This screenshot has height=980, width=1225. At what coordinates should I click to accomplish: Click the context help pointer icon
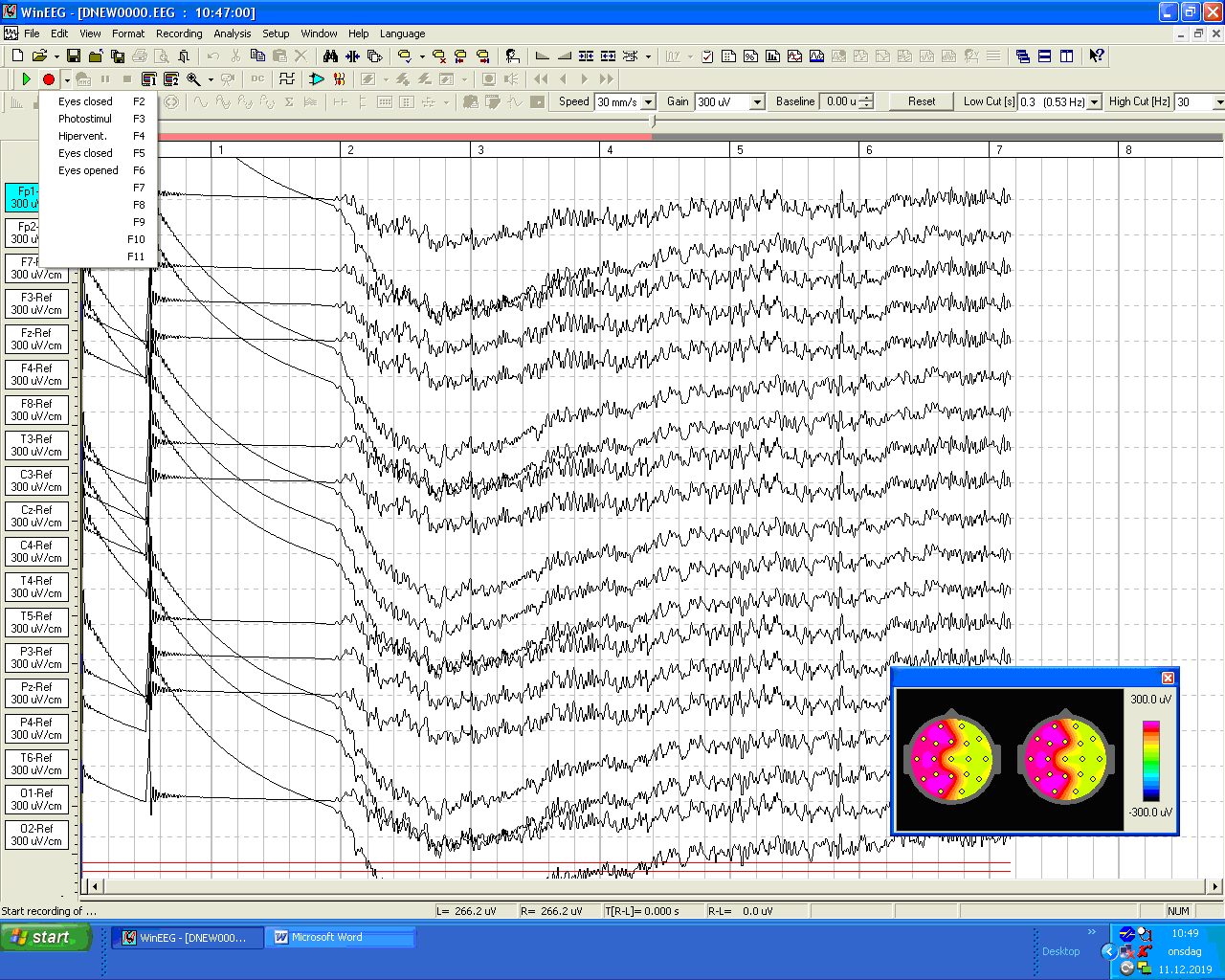tap(1097, 56)
